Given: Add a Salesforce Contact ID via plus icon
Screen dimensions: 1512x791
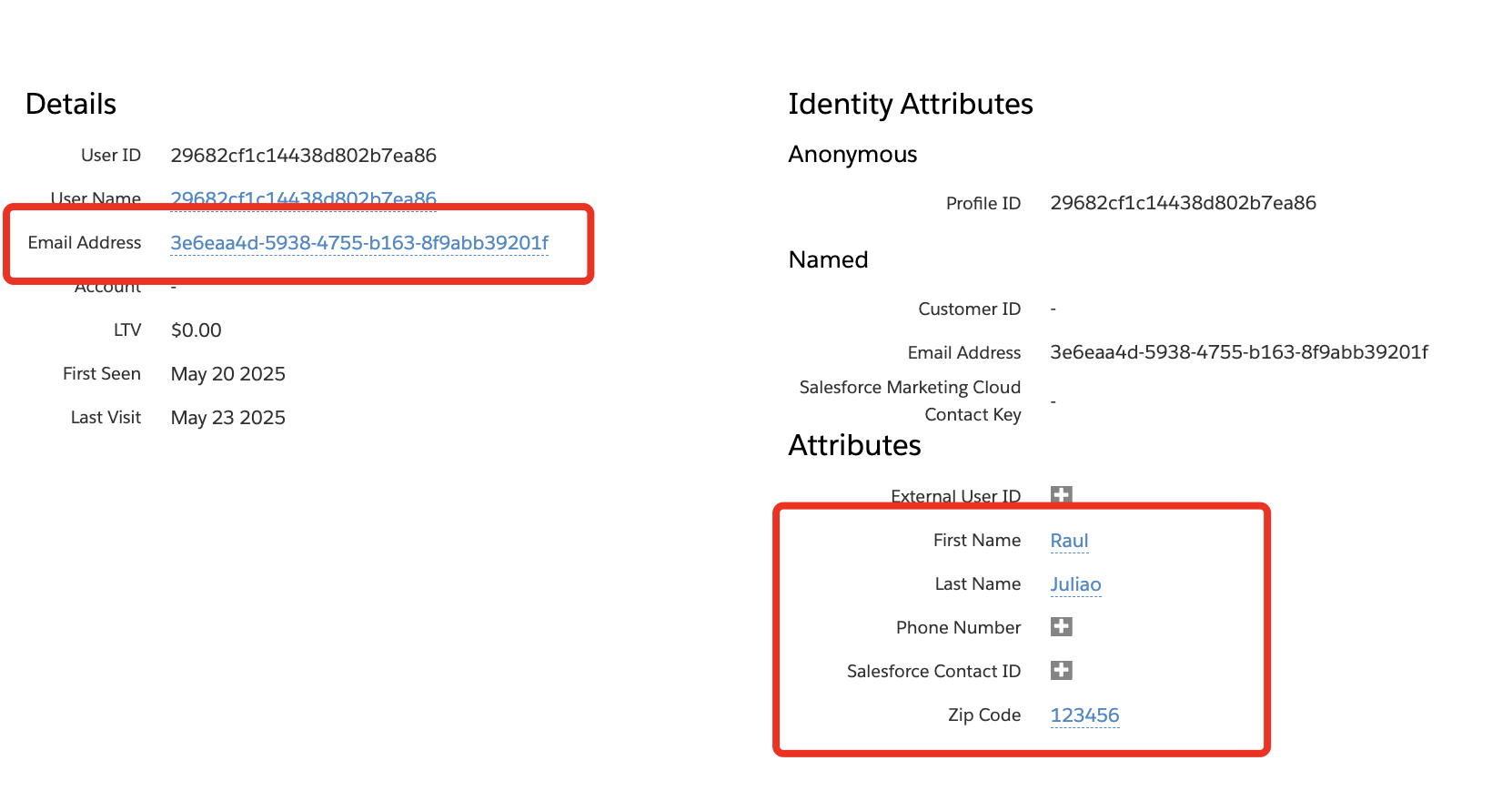Looking at the screenshot, I should coord(1061,670).
